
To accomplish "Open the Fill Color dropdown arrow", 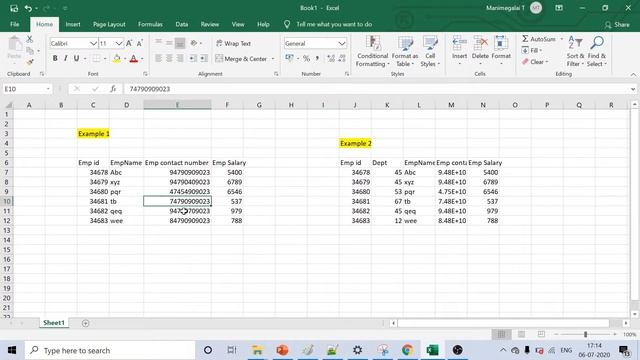I will (x=125, y=59).
